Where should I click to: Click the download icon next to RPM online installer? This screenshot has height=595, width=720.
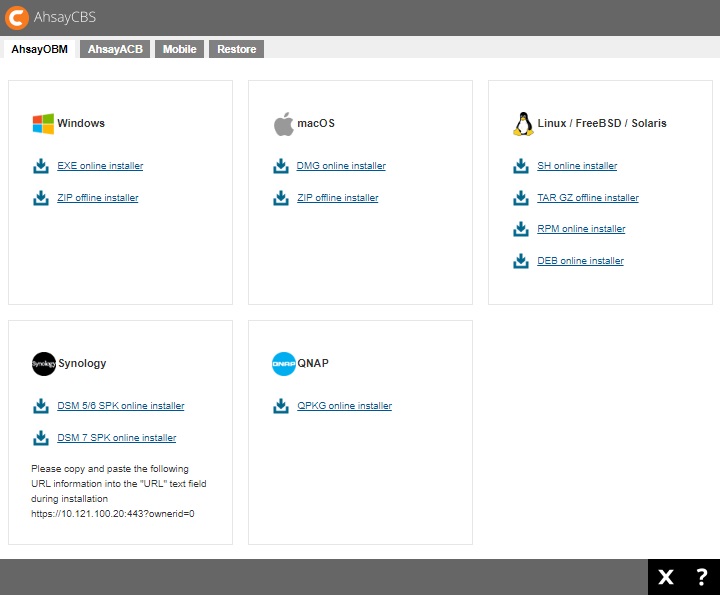[521, 229]
